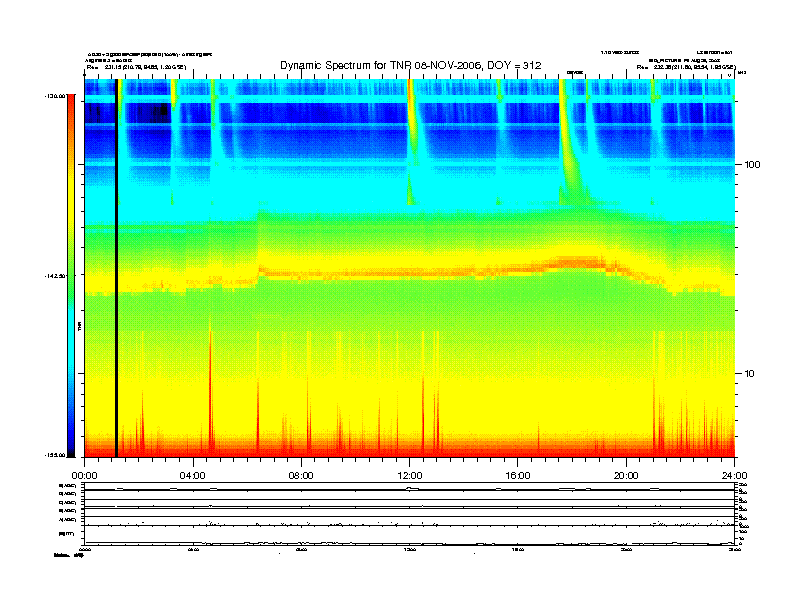Click the -142.50 color bar label
This screenshot has height=612, width=792.
click(55, 276)
